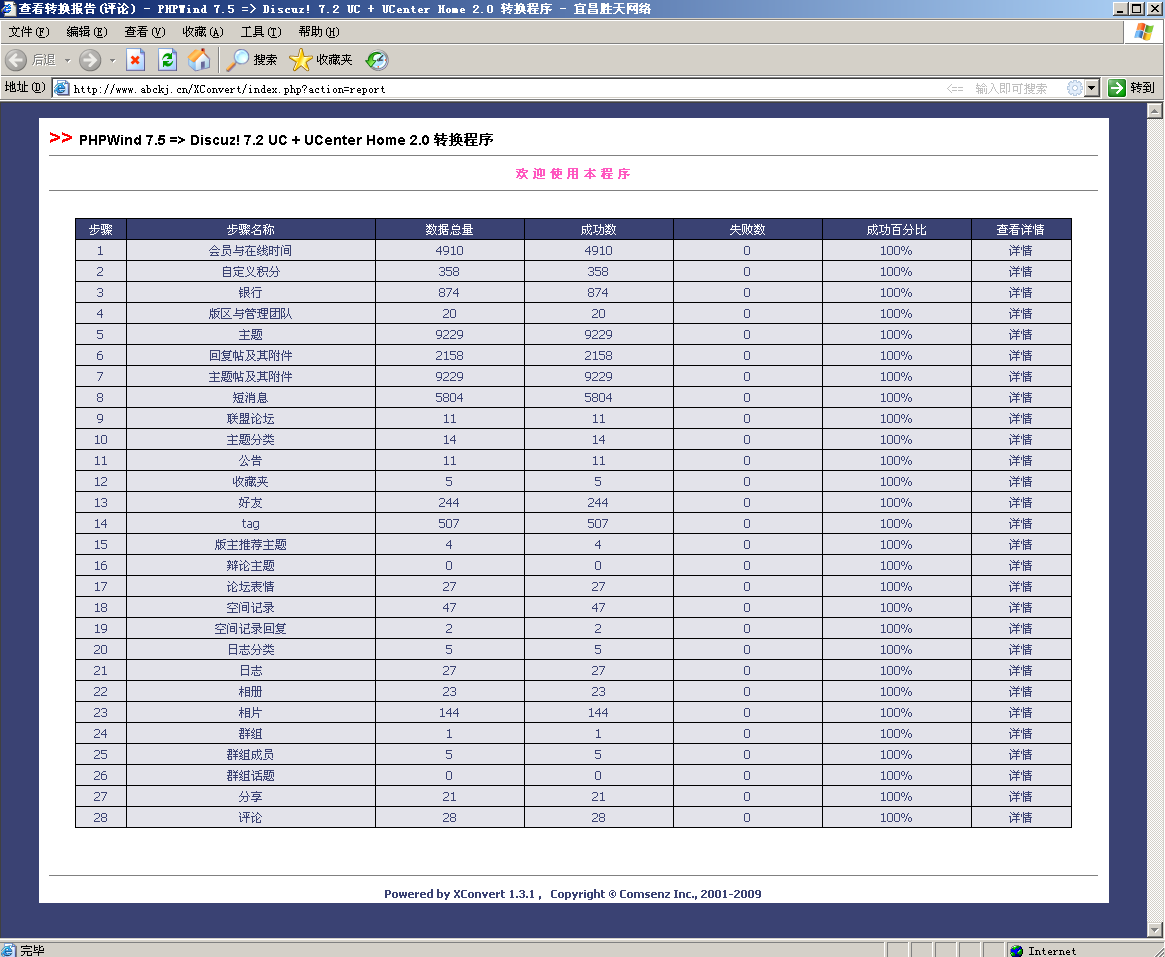Viewport: 1165px width, 957px height.
Task: Click the 欢迎使用本程序 heading text
Action: (573, 174)
